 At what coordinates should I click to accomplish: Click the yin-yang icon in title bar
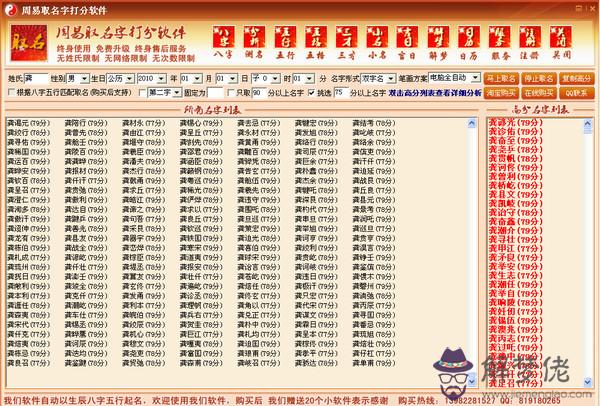click(x=11, y=10)
